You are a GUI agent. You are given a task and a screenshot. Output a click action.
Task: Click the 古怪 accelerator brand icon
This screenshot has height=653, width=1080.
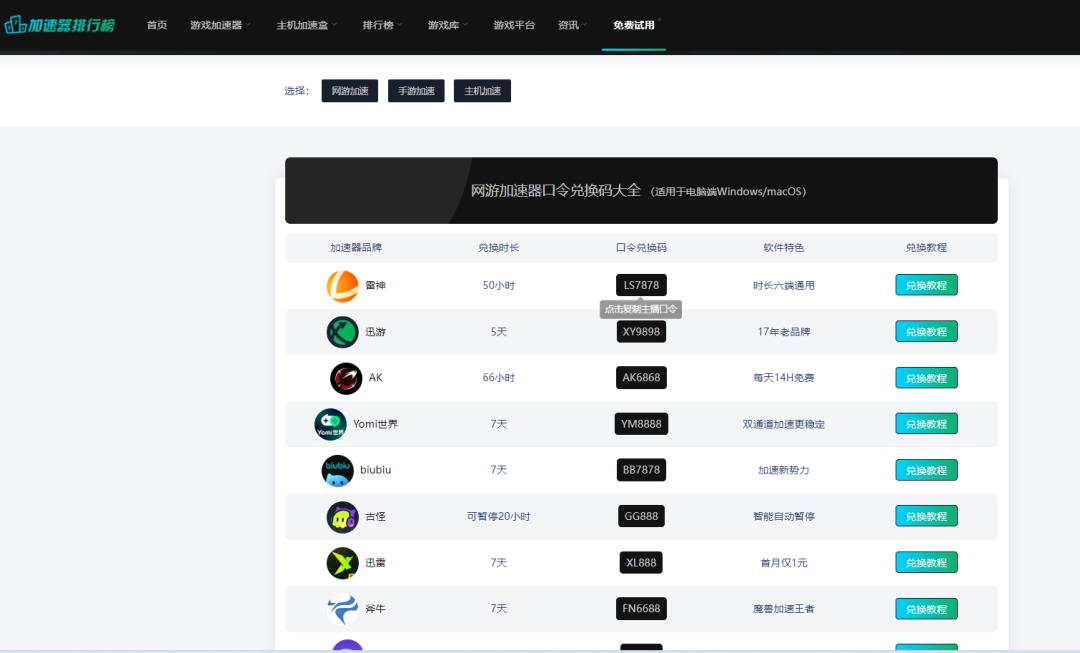[342, 517]
